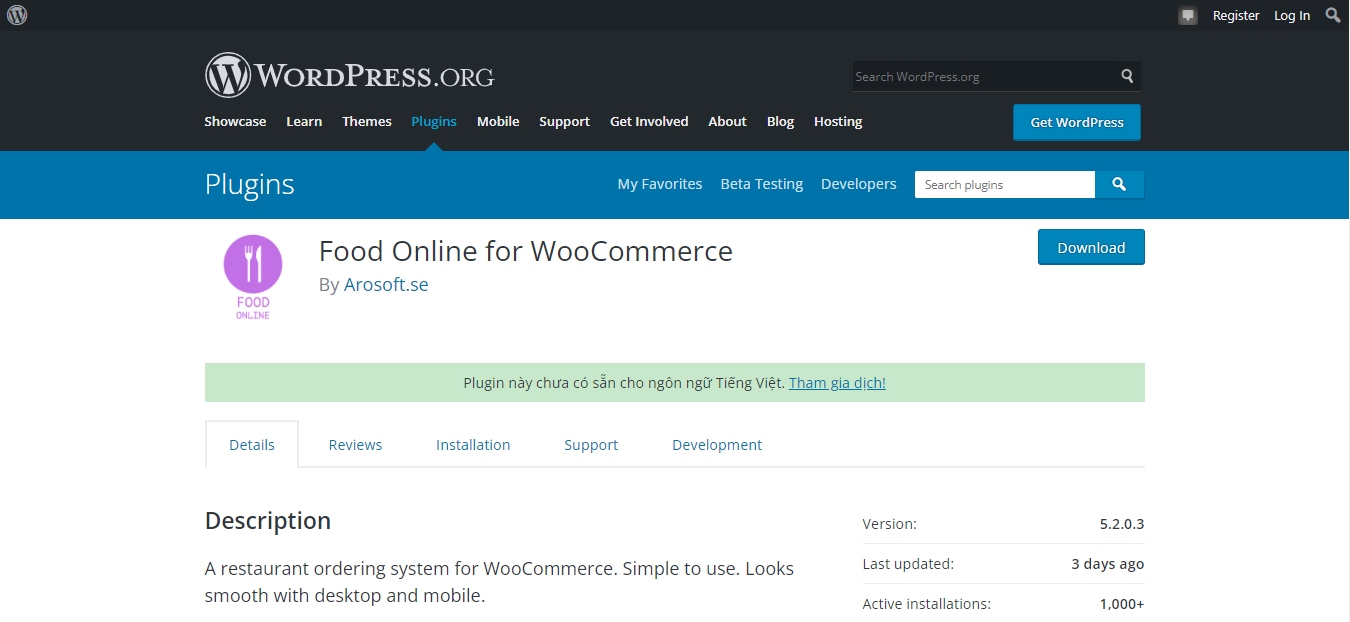Open the Learn menu item
Screen dimensions: 1350x622
click(304, 121)
